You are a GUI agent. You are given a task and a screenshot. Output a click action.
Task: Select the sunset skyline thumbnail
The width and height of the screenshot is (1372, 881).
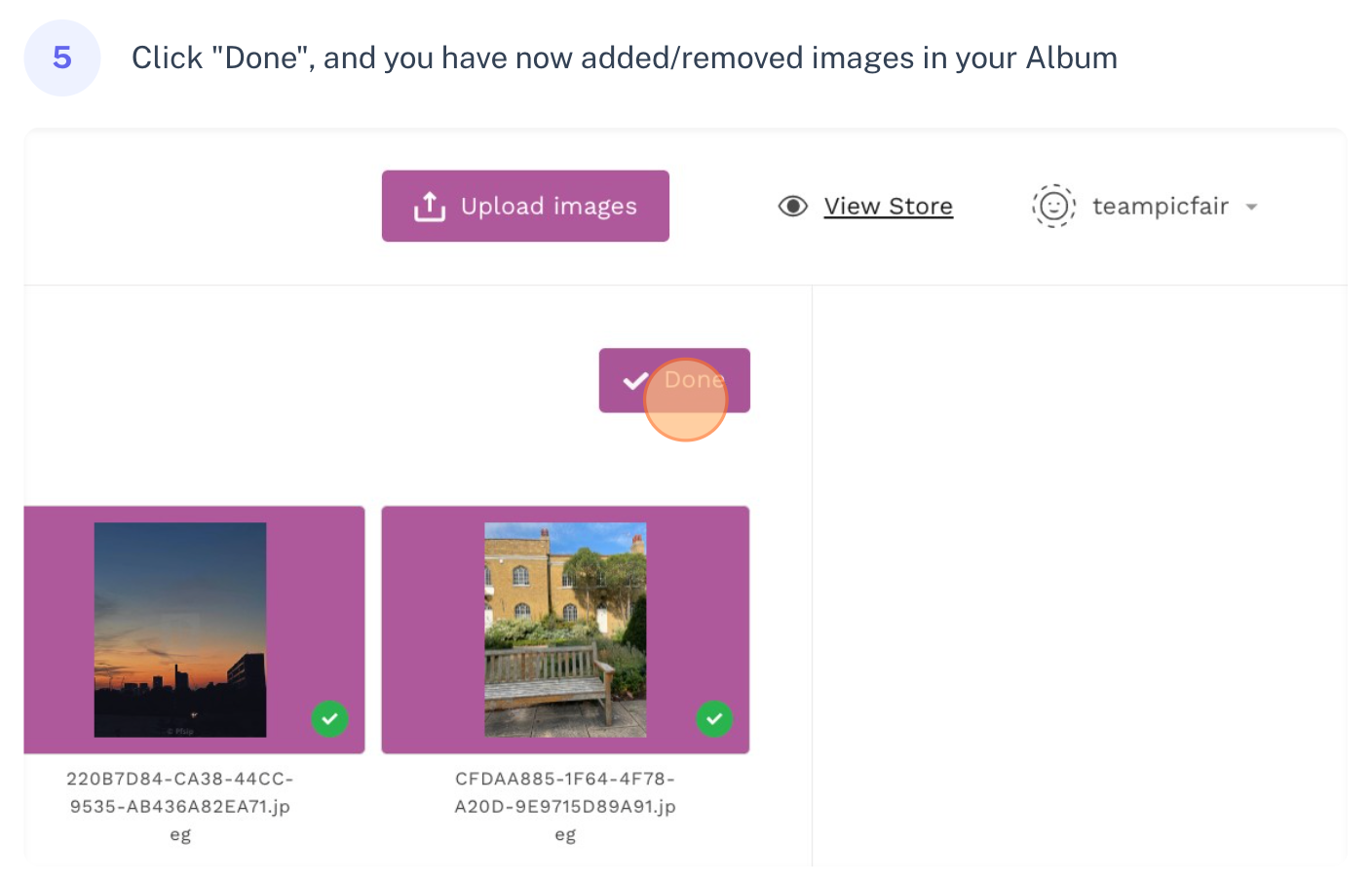pos(180,630)
